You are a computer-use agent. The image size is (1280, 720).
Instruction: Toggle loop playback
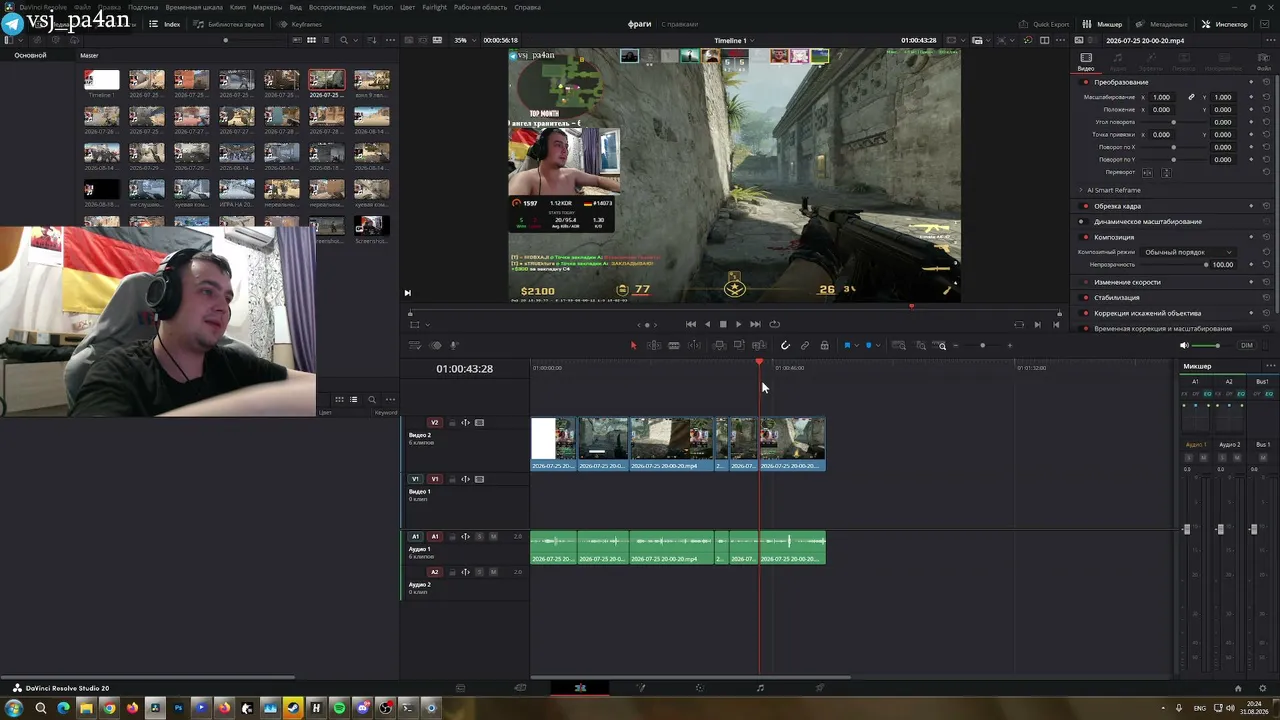click(x=774, y=324)
